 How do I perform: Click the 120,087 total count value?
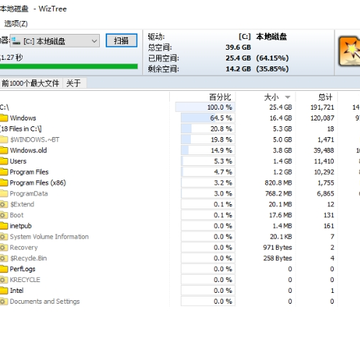click(x=322, y=118)
